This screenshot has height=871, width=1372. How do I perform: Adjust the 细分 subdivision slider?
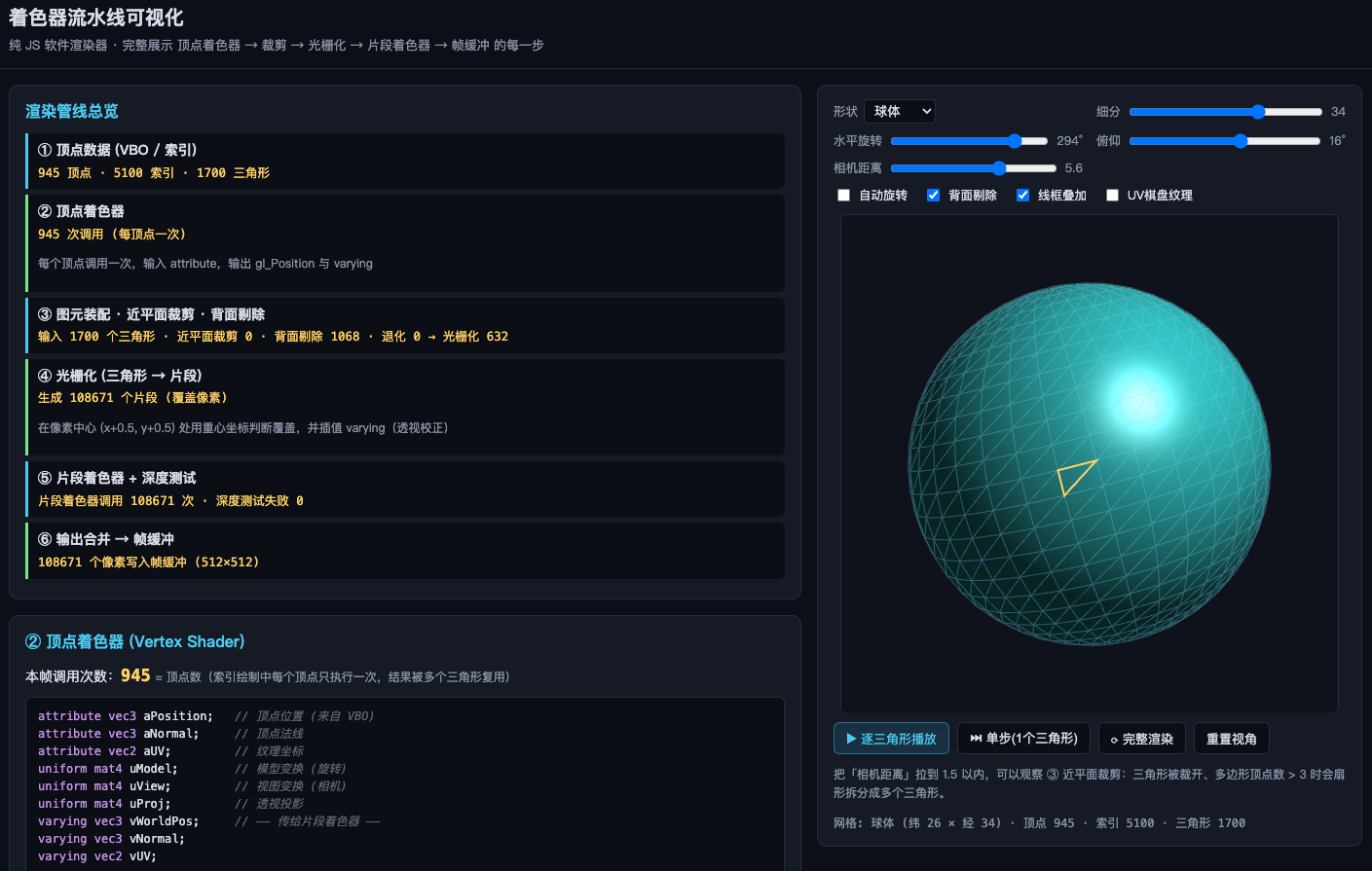point(1225,112)
